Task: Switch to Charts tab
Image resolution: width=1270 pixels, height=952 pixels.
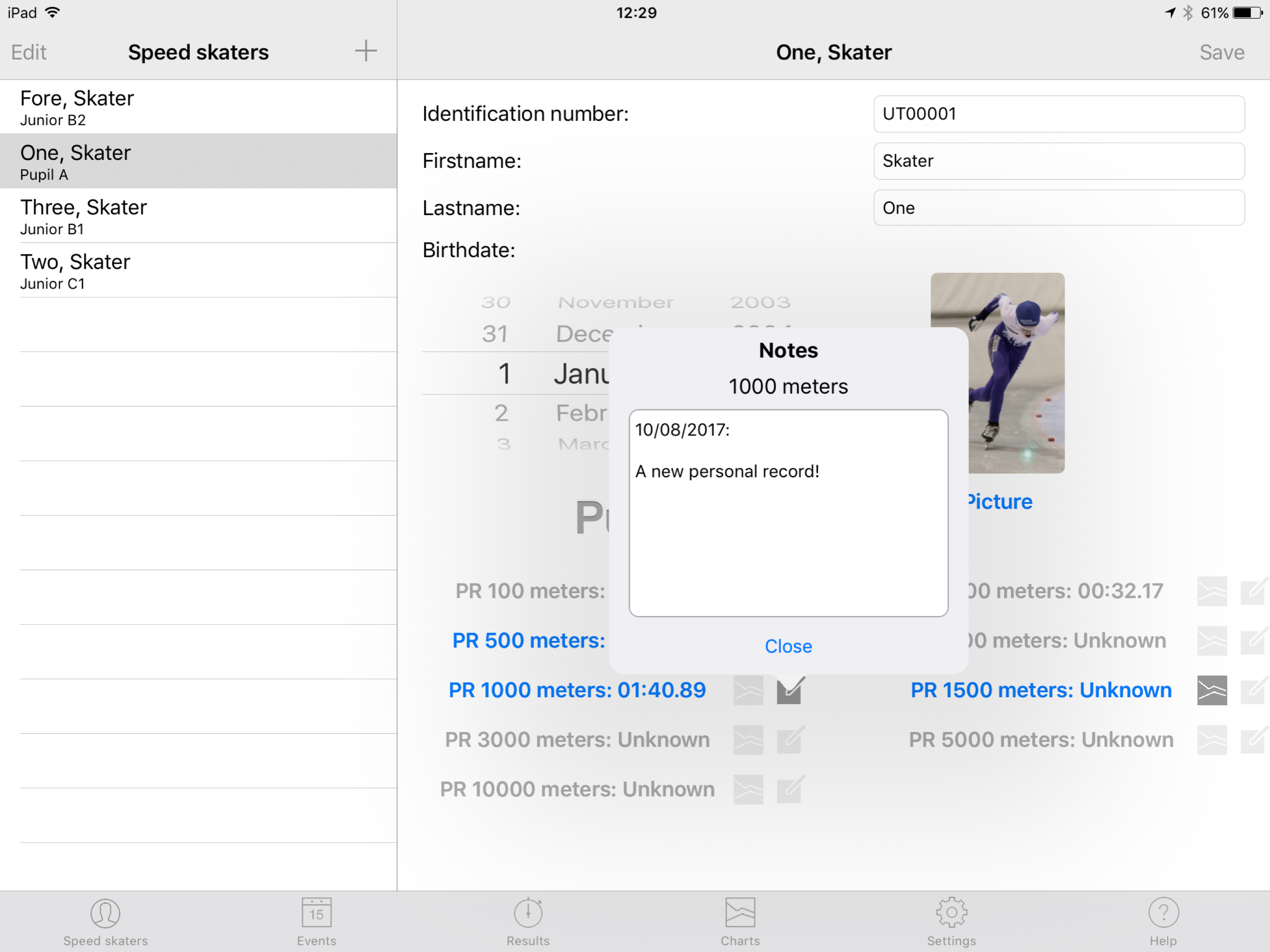Action: (x=740, y=922)
